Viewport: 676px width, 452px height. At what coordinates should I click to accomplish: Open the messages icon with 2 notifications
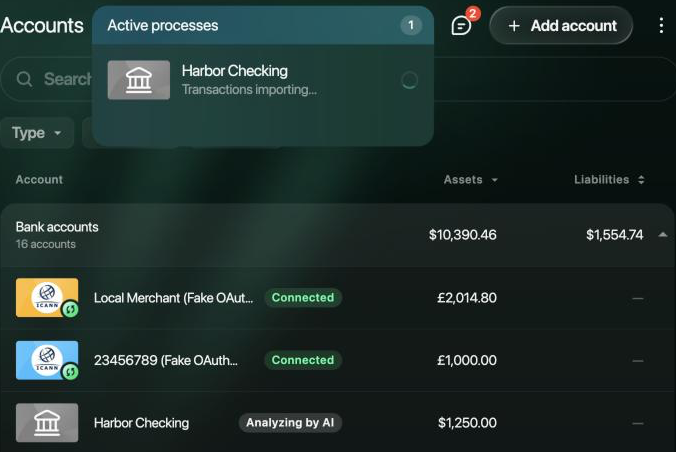(461, 26)
